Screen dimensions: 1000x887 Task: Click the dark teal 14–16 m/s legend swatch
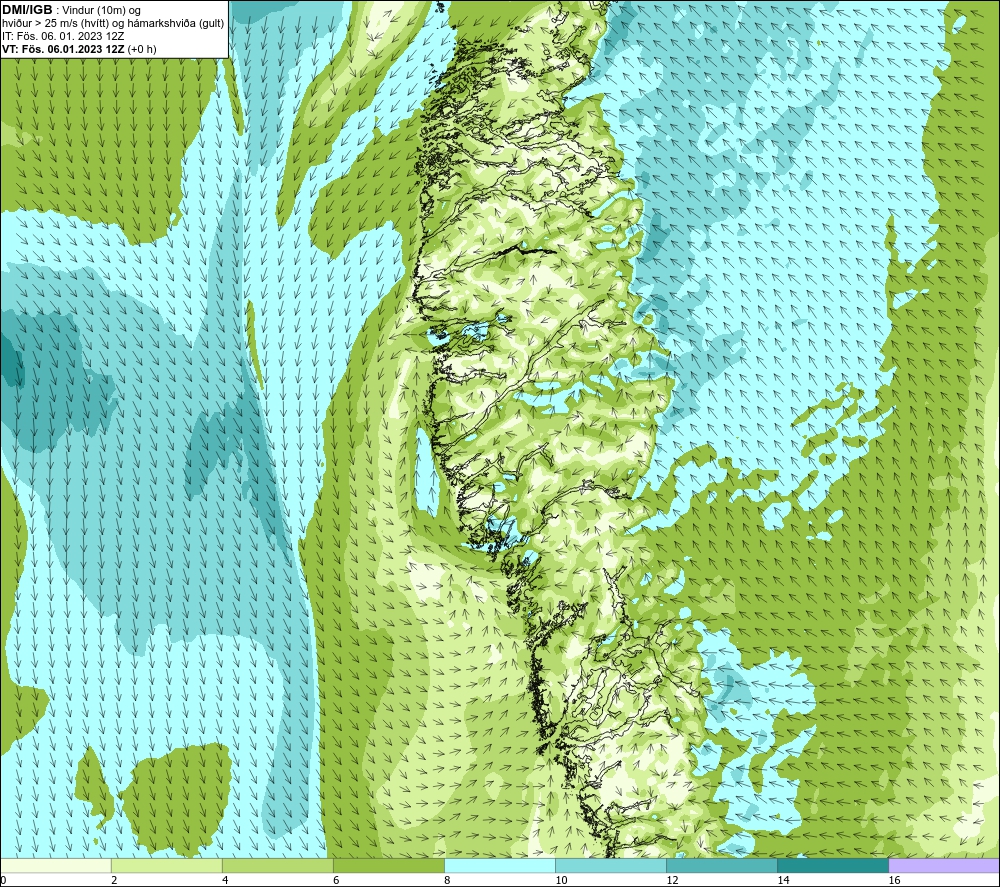point(833,865)
